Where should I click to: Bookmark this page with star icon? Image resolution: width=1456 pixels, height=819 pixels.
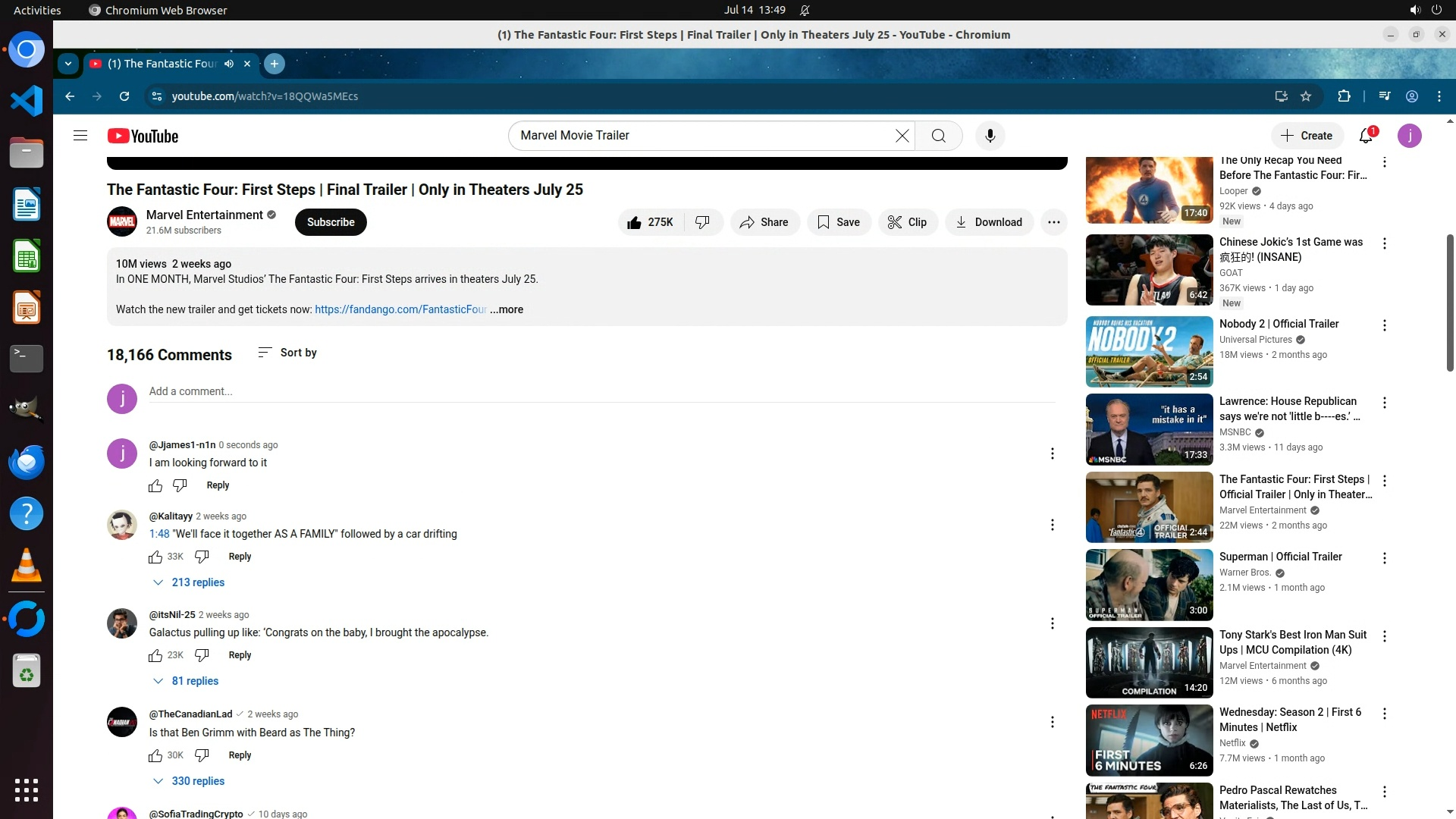1306,96
